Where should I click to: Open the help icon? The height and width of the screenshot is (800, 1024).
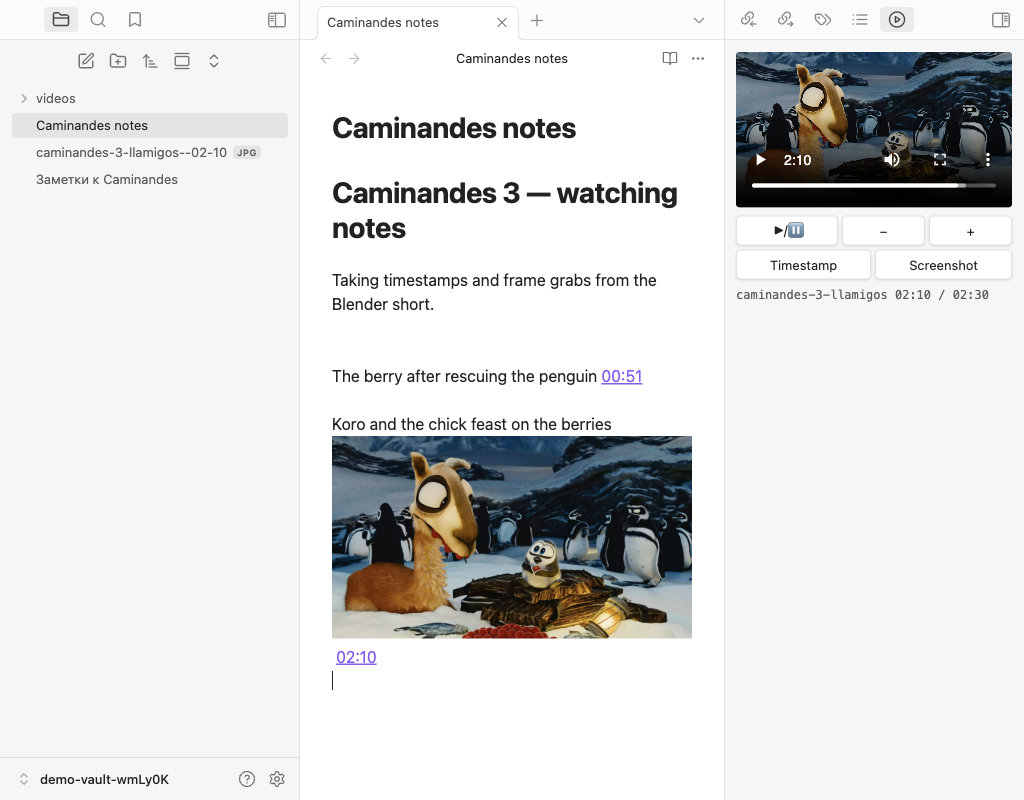coord(247,779)
